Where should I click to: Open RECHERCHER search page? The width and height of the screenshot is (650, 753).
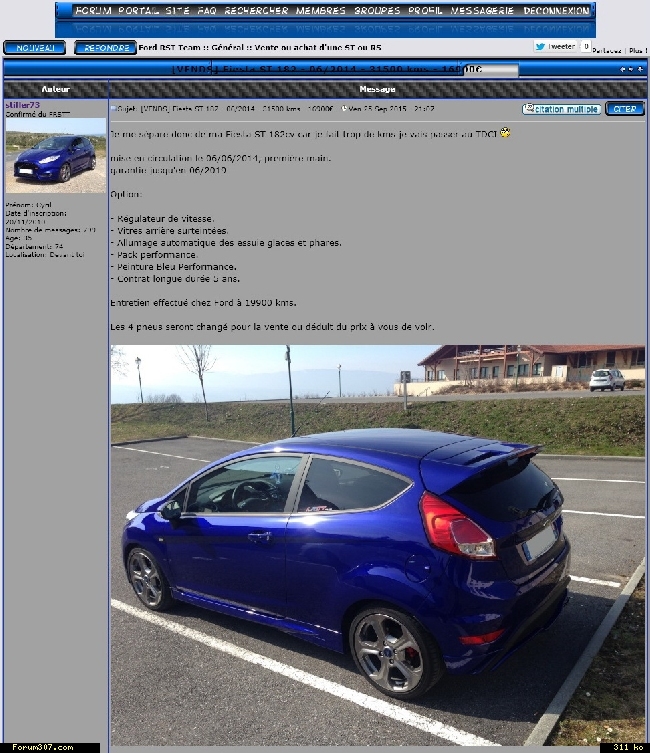click(256, 10)
